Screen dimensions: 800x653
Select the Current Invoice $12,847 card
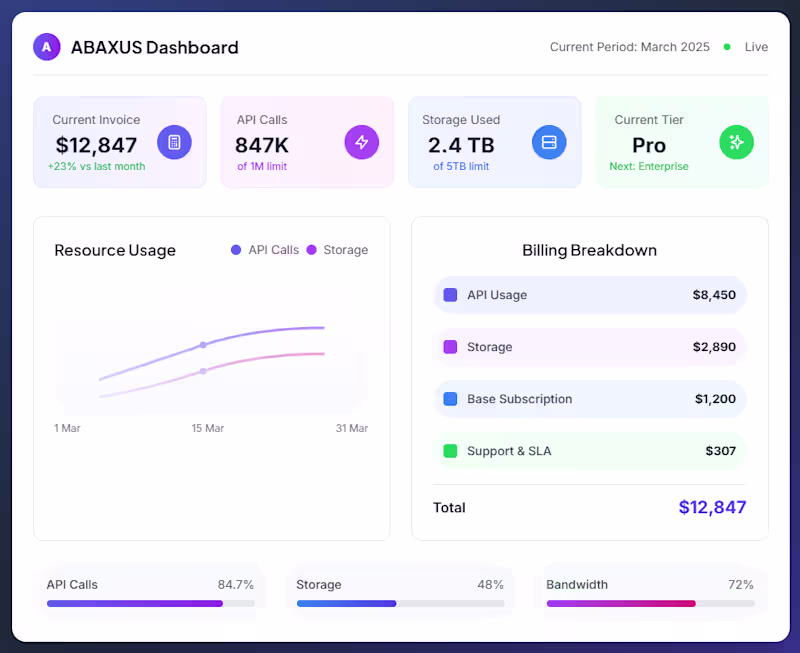coord(120,142)
